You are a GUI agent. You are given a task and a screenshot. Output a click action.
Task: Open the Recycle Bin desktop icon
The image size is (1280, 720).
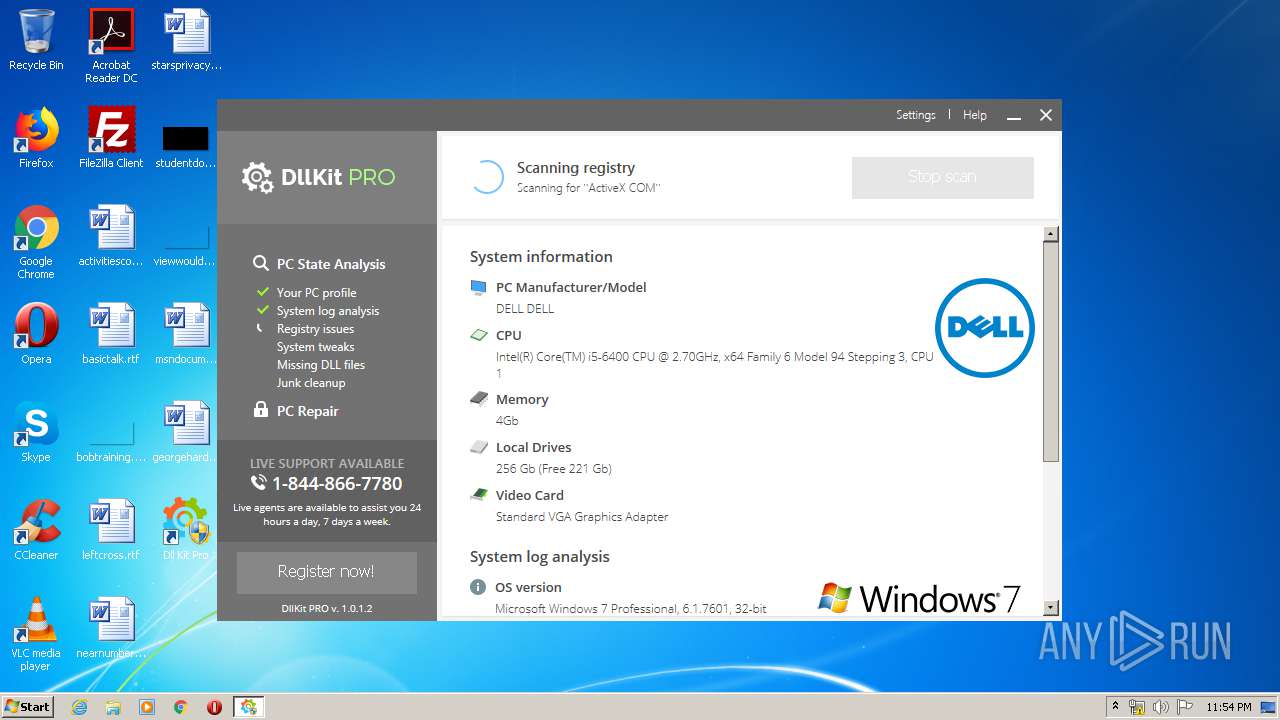(x=36, y=40)
